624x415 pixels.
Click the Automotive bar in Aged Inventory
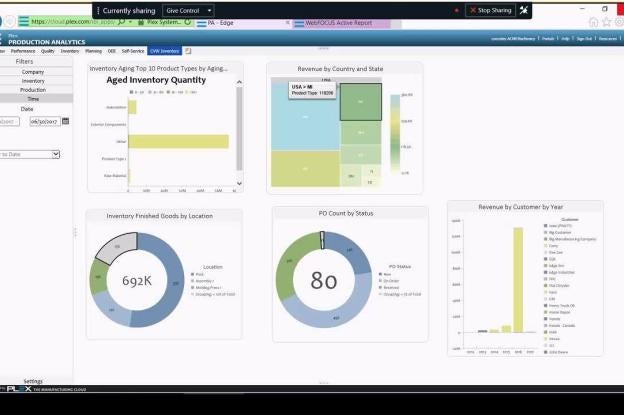[132, 107]
